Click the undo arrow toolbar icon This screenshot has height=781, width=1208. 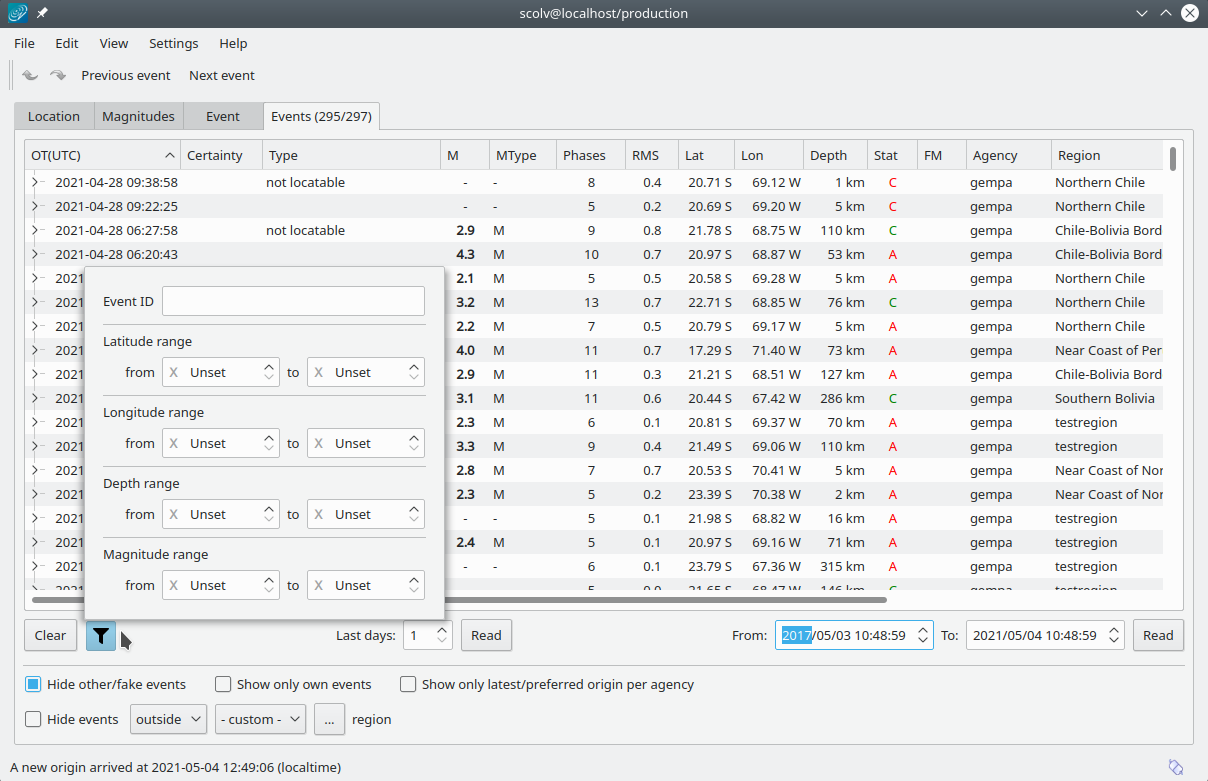[x=30, y=75]
